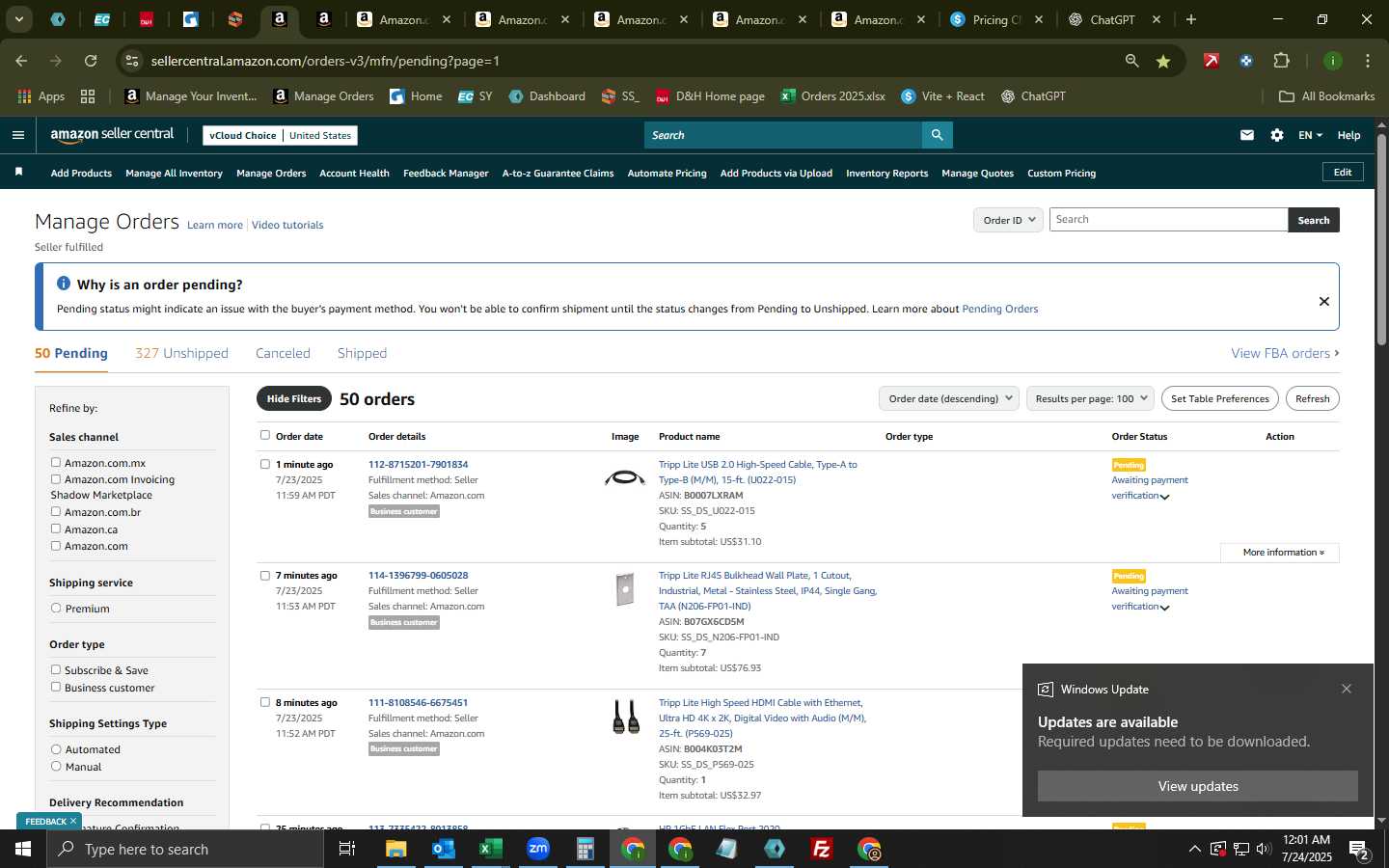
Task: Click View updates in the Windows notification
Action: [1198, 786]
